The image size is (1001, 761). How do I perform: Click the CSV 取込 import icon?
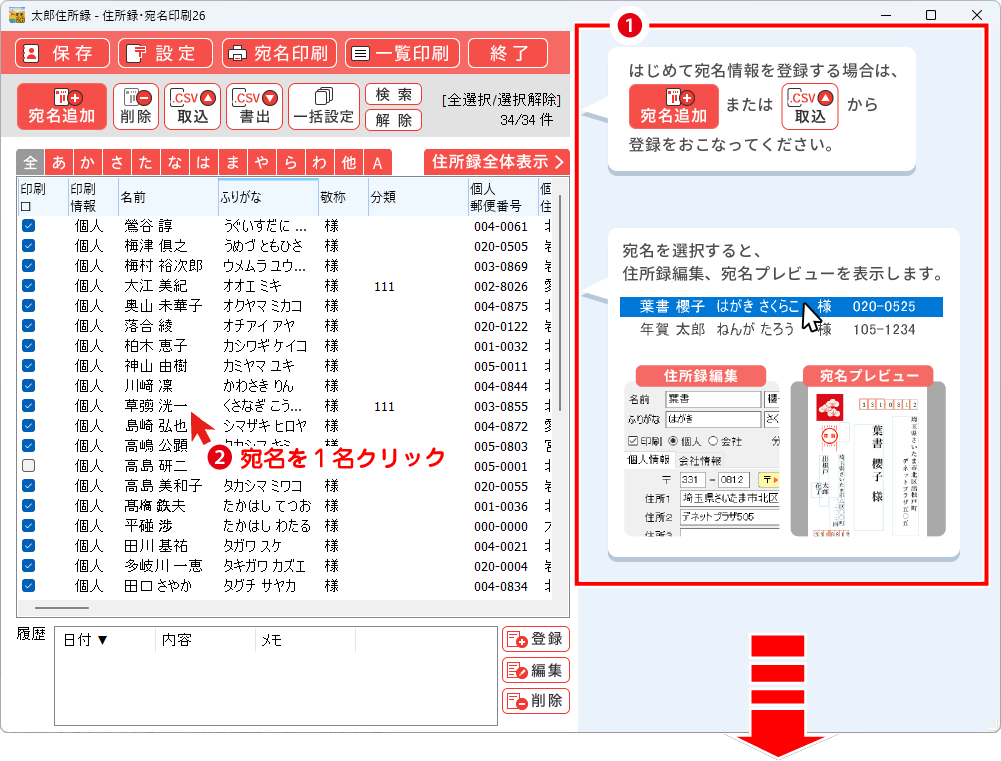pyautogui.click(x=193, y=106)
